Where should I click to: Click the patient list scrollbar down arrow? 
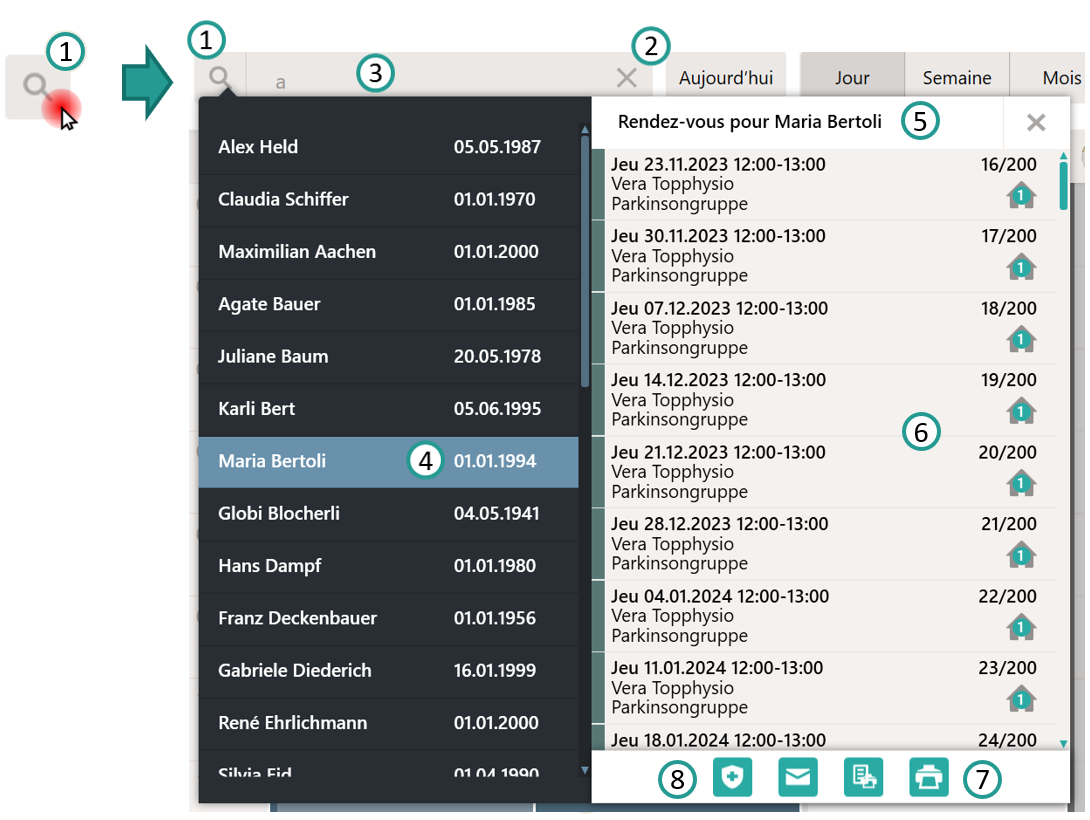(585, 770)
